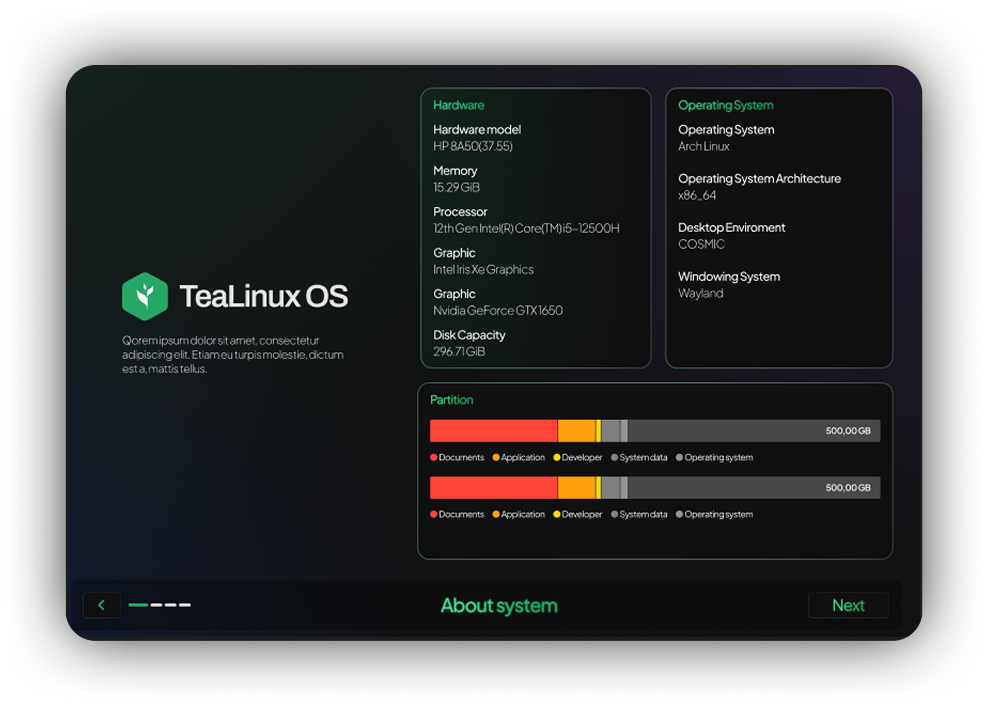Select the memory value 15.29 GiB

point(456,187)
